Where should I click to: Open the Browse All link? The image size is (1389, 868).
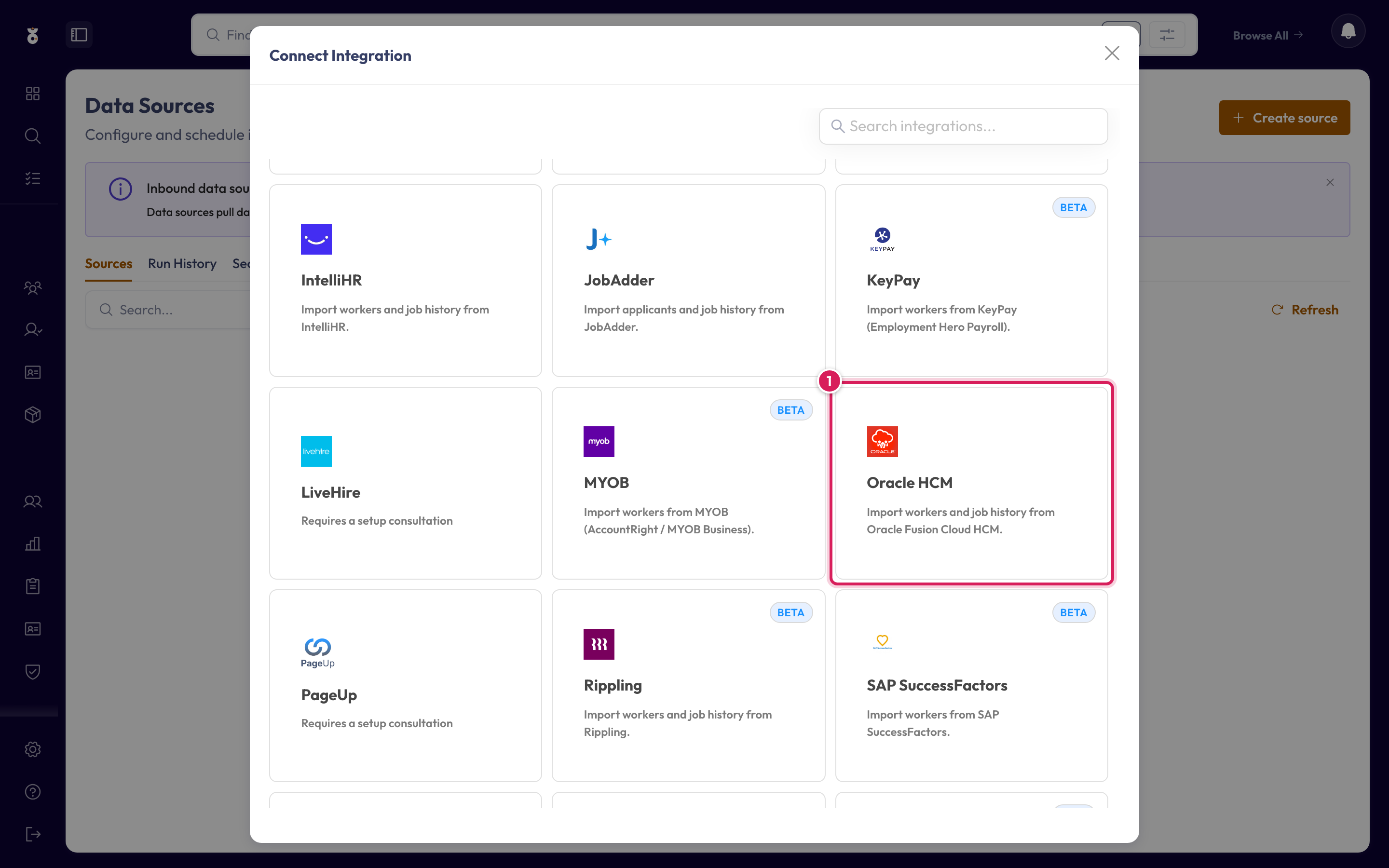click(1267, 36)
